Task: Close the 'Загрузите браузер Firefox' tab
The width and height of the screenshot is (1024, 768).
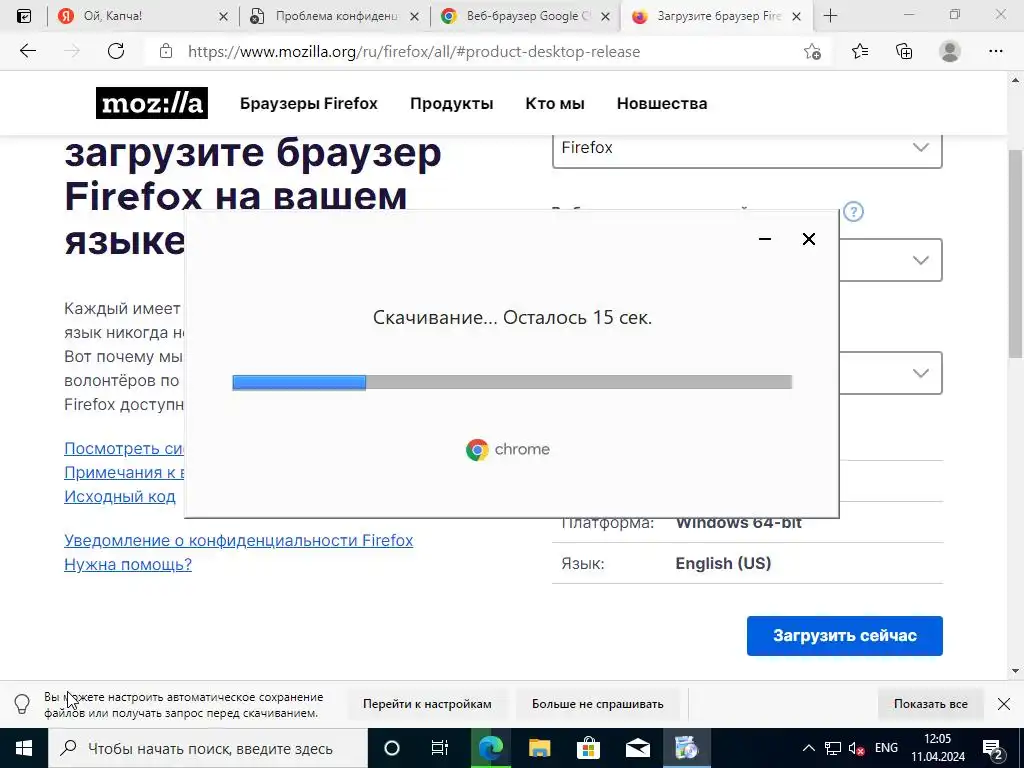Action: tap(796, 16)
